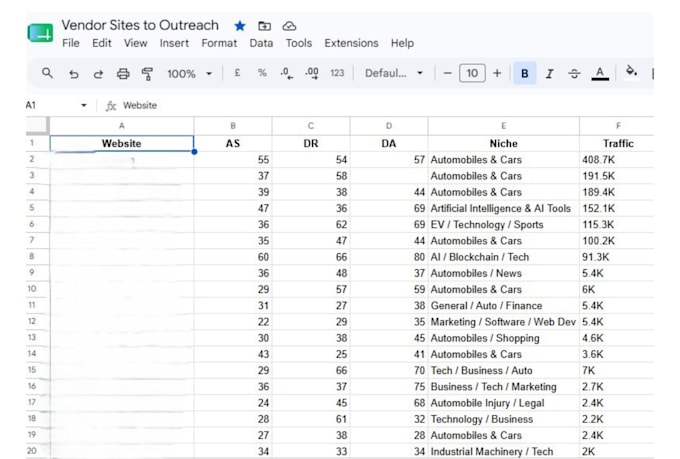680x459 pixels.
Task: Open the Help menu
Action: [402, 43]
